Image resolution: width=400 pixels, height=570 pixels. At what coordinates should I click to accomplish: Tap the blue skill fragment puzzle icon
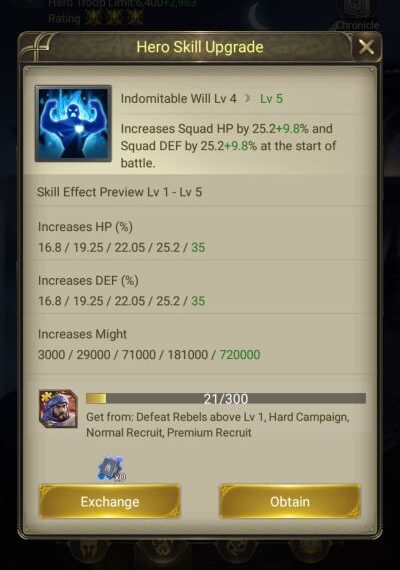111,468
